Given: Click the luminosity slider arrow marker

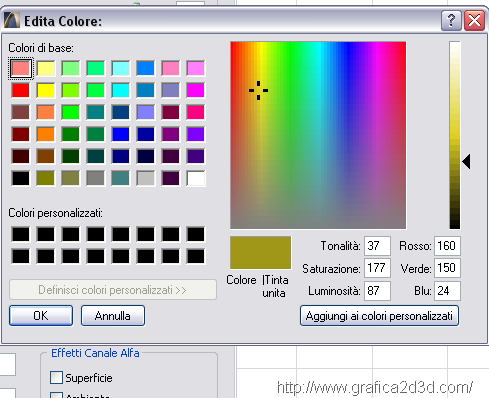Looking at the screenshot, I should pos(466,161).
